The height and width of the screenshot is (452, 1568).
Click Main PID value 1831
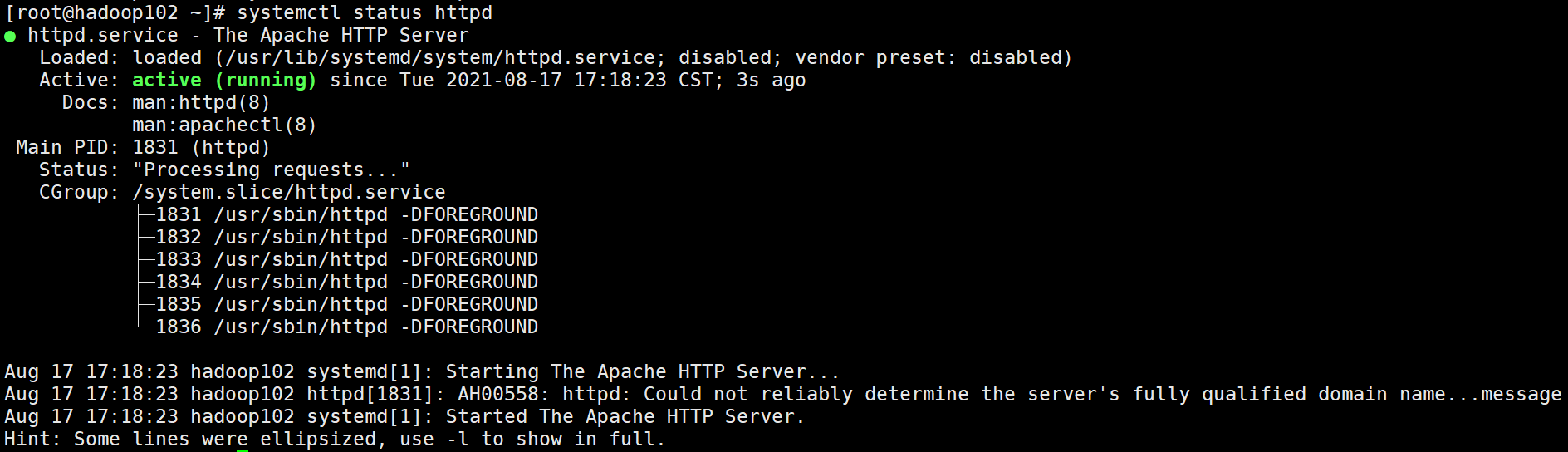pos(155,148)
